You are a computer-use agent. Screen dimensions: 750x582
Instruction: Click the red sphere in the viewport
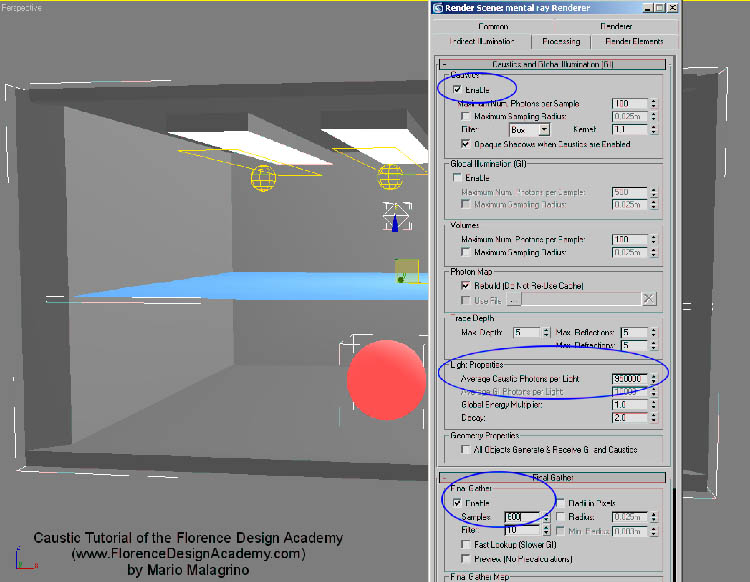coord(385,380)
